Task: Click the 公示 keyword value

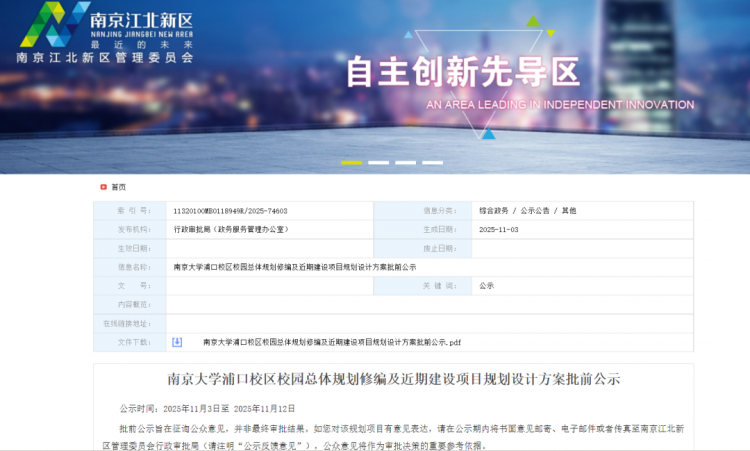Action: pos(486,286)
